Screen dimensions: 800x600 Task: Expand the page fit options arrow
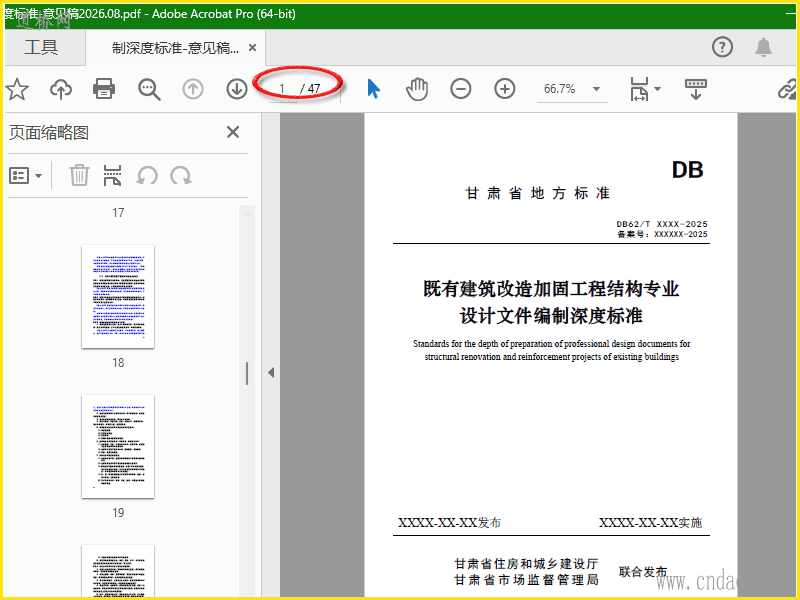657,89
